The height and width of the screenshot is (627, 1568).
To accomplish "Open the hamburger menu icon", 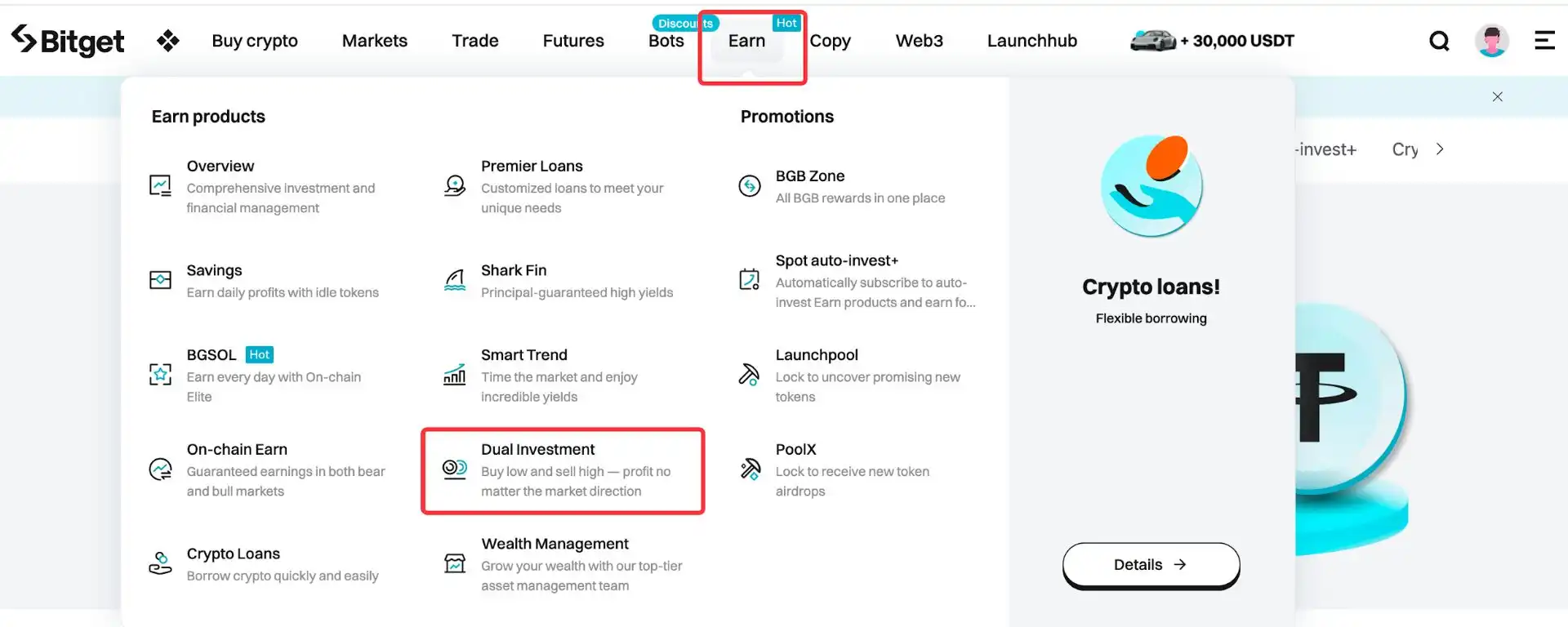I will (x=1544, y=41).
